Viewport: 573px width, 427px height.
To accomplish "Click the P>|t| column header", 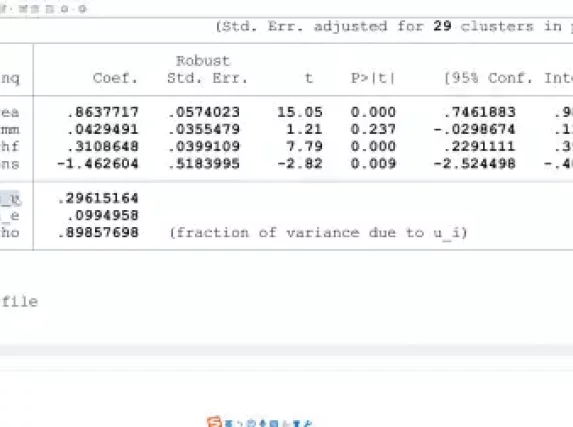I will pyautogui.click(x=373, y=78).
